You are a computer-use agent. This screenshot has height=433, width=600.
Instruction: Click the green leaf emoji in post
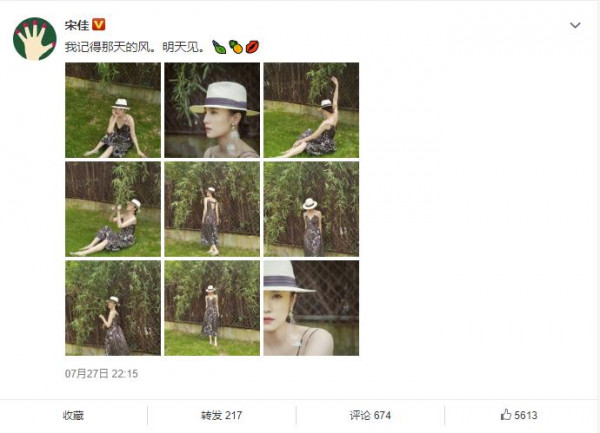pyautogui.click(x=219, y=47)
